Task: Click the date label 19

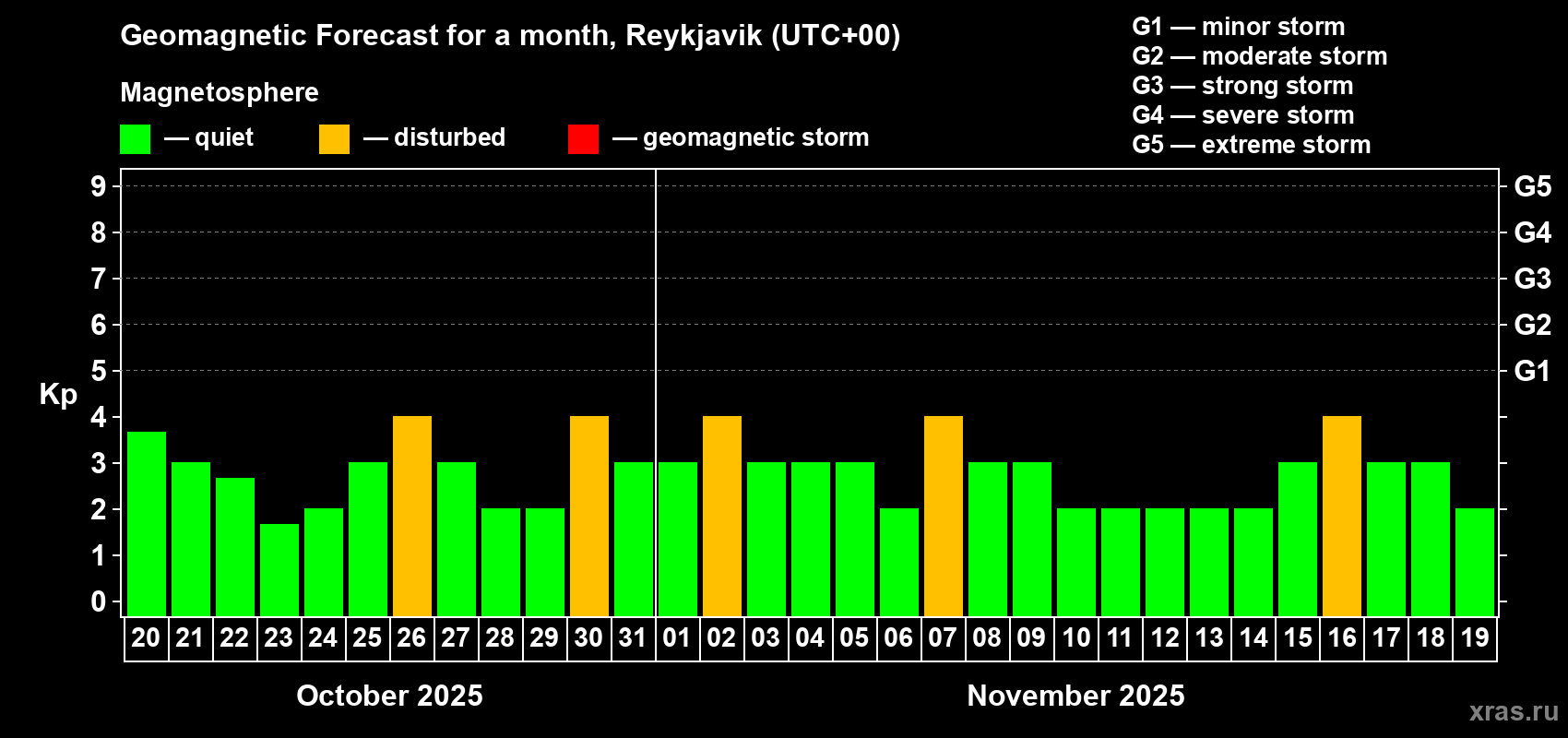Action: coord(1475,637)
